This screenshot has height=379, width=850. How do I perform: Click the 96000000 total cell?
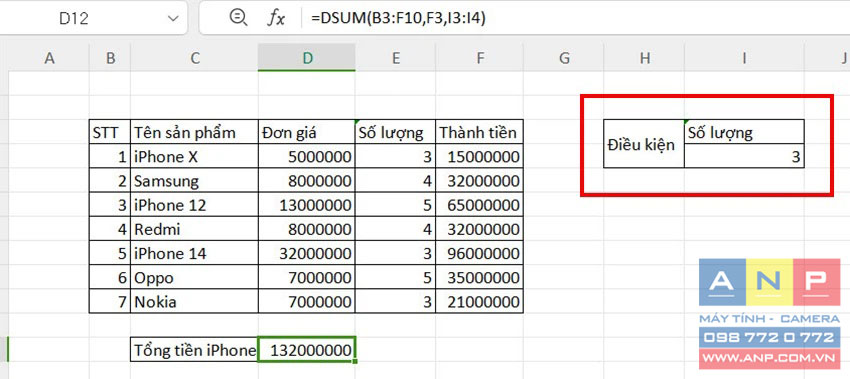pos(479,253)
